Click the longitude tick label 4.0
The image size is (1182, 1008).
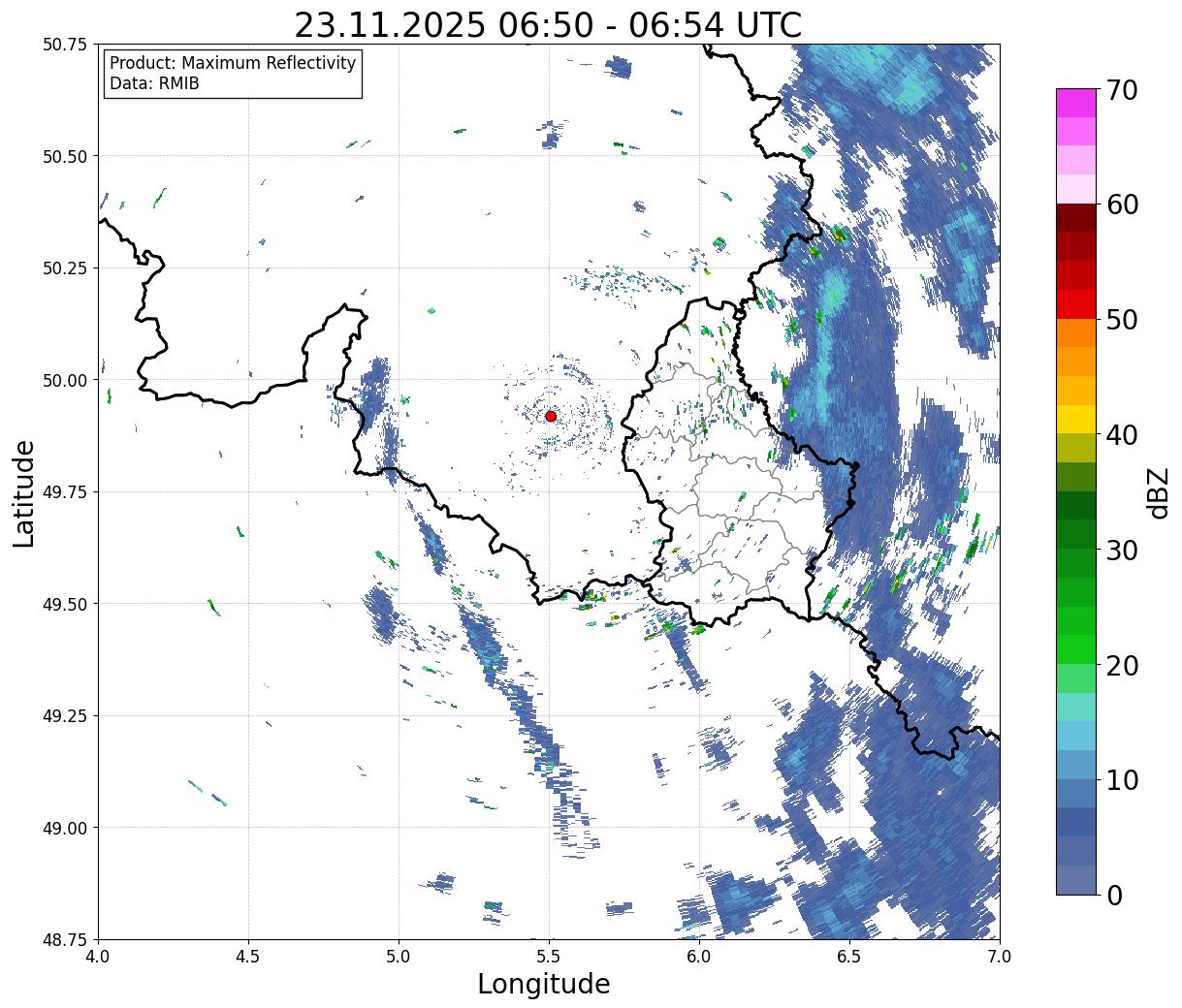pyautogui.click(x=98, y=956)
